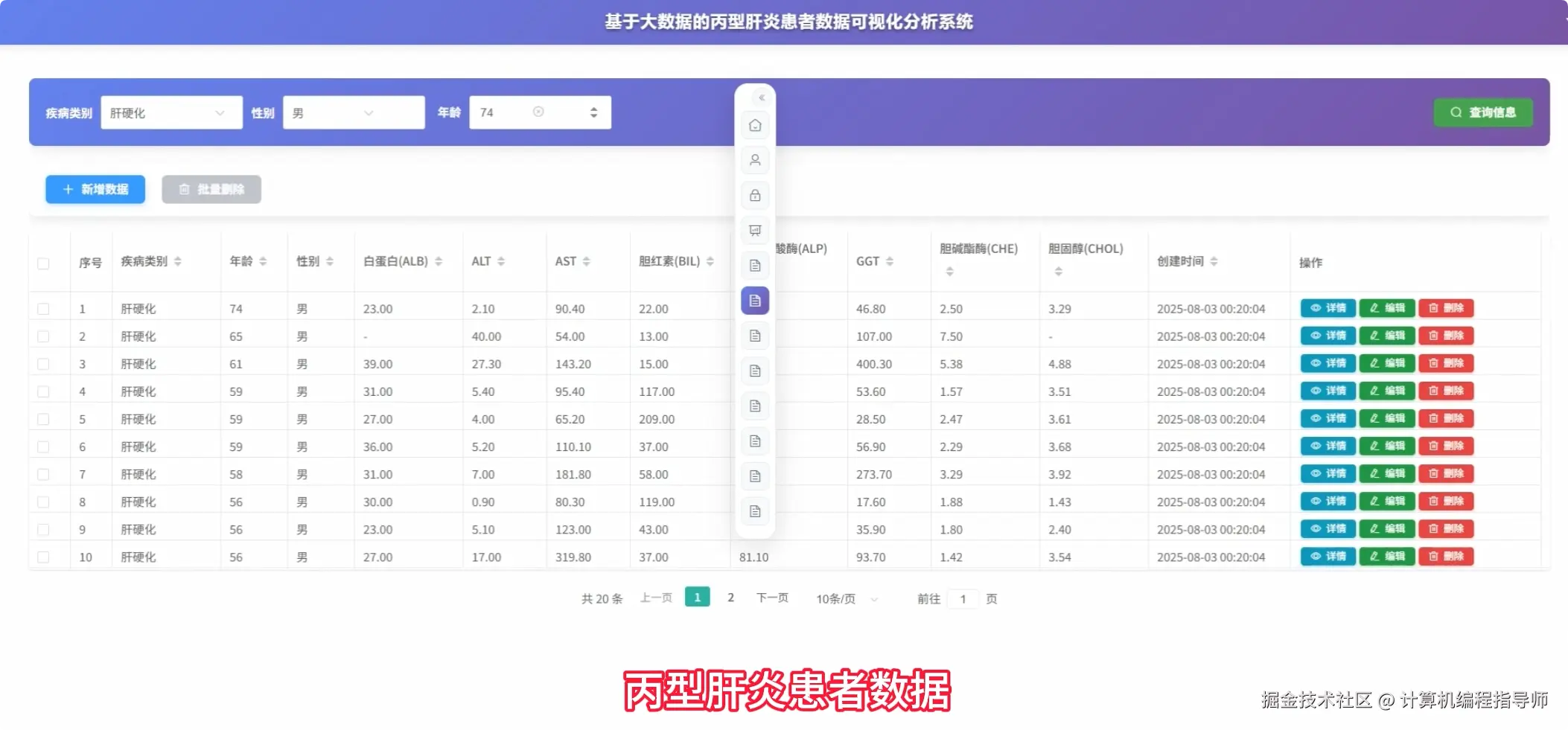The width and height of the screenshot is (1568, 730).
Task: Check the checkbox for row 9
Action: coord(43,529)
